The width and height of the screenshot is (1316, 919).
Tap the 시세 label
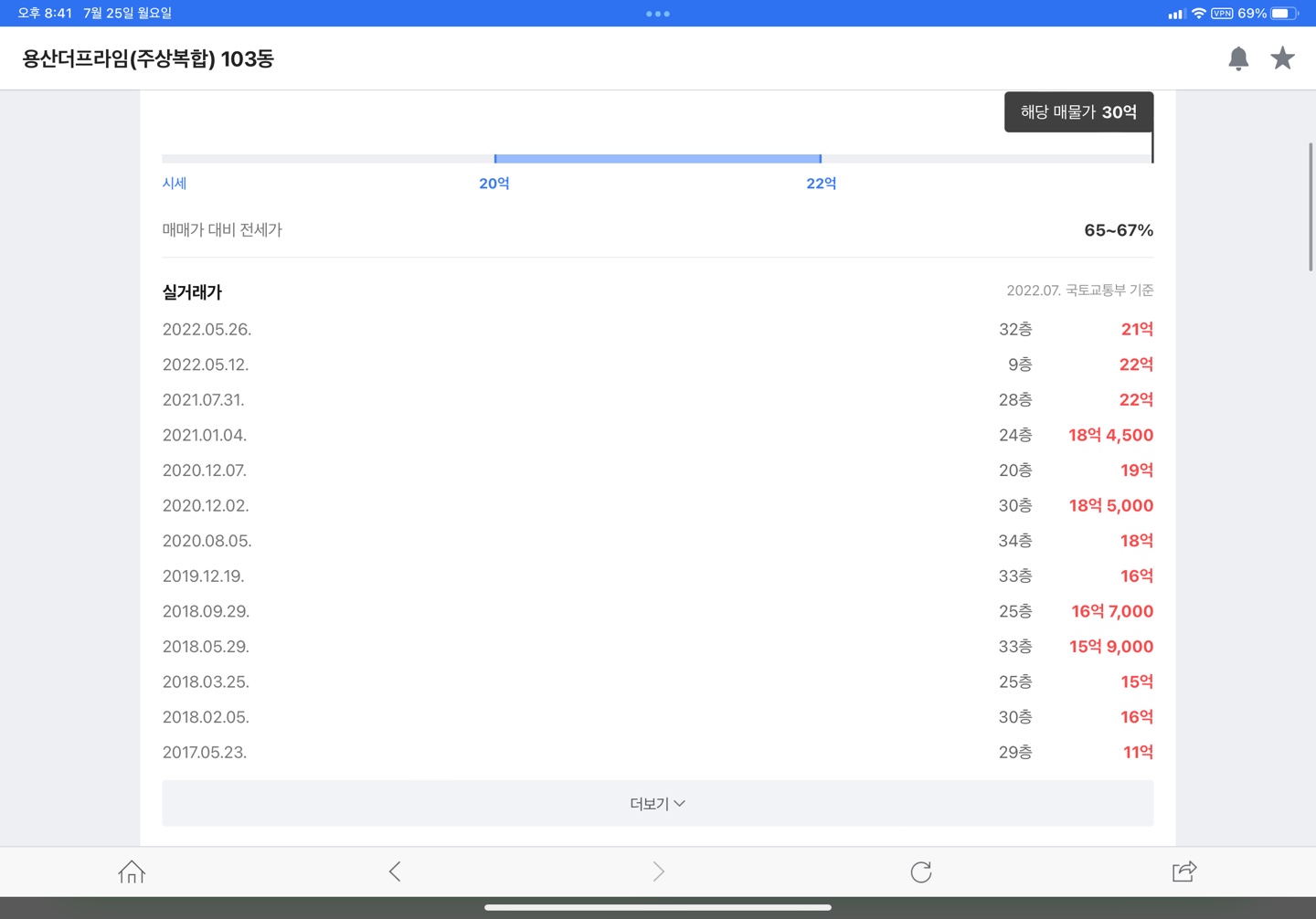[x=175, y=184]
